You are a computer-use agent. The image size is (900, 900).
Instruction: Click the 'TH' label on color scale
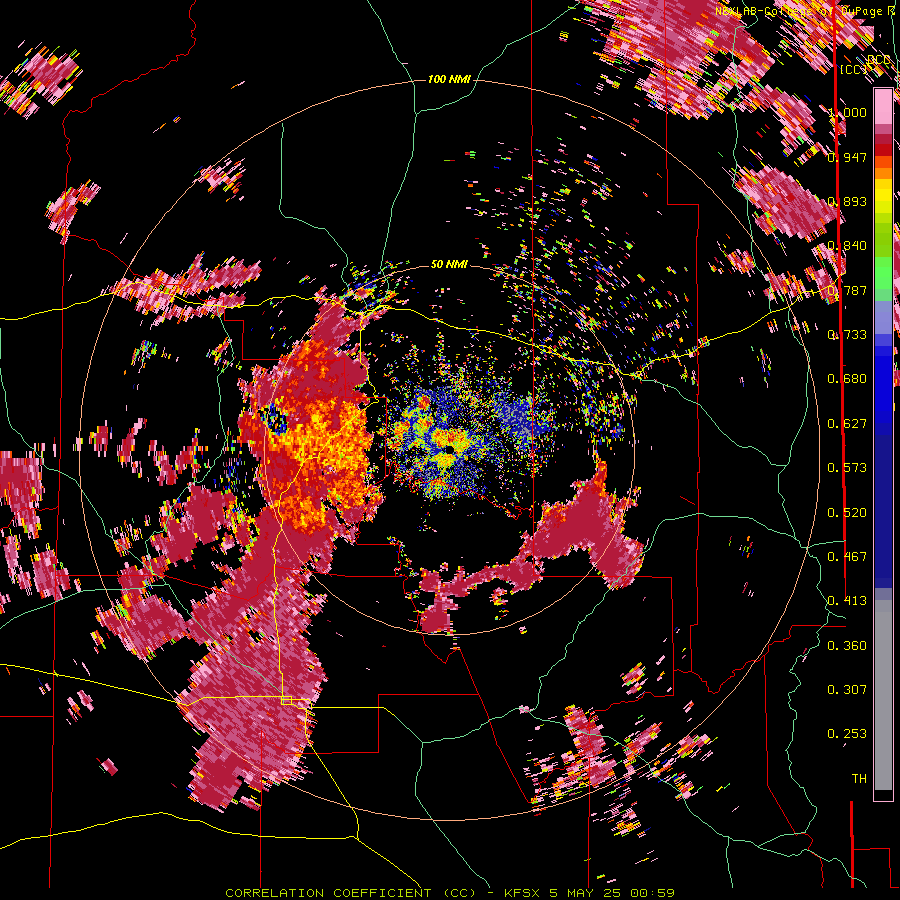[x=859, y=779]
